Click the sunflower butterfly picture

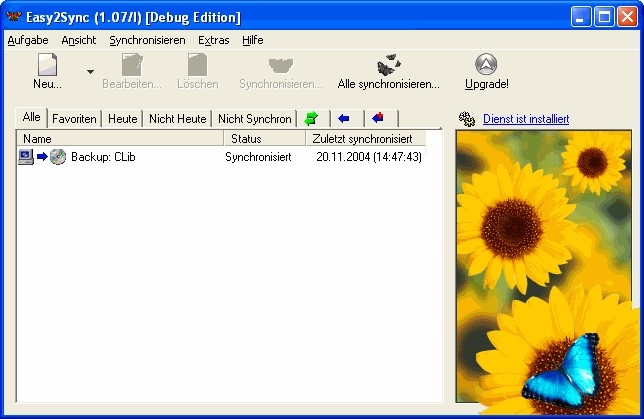pyautogui.click(x=548, y=270)
